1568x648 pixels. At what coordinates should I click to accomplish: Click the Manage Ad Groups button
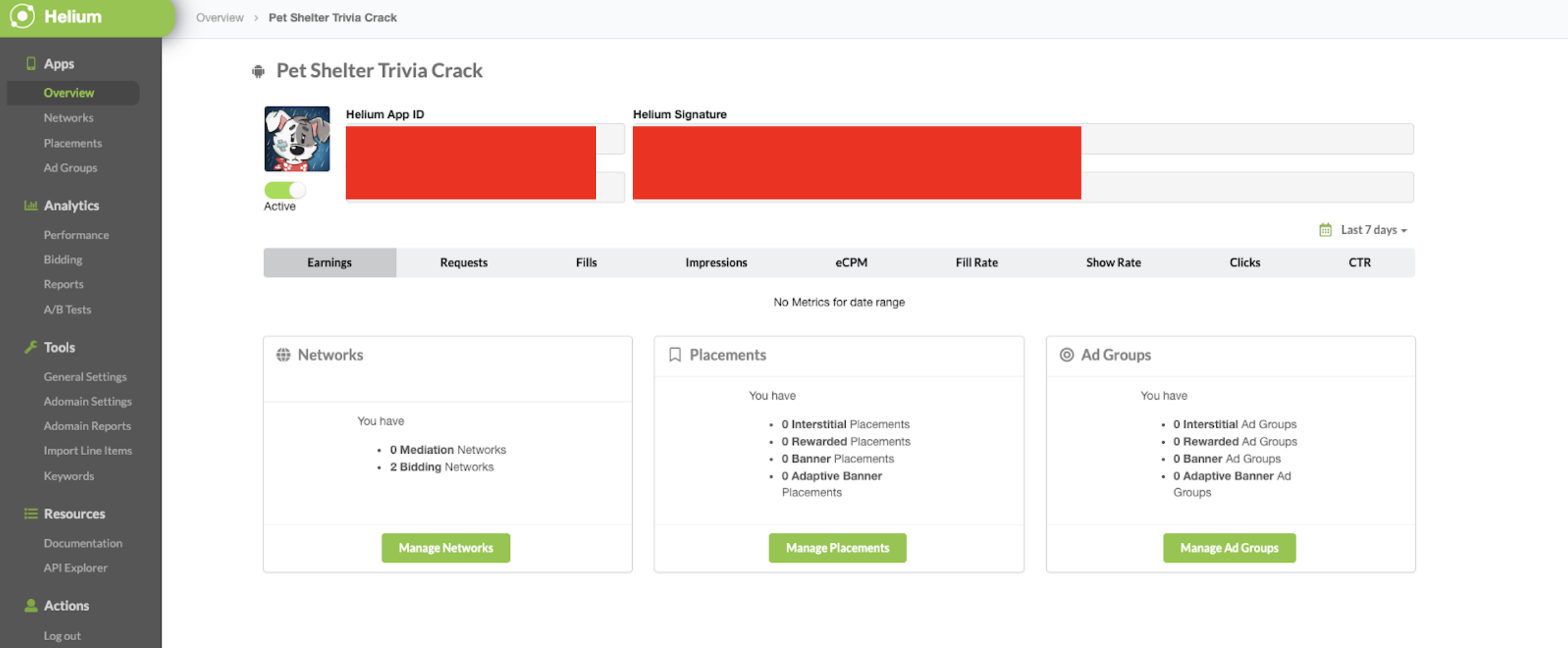pos(1229,548)
